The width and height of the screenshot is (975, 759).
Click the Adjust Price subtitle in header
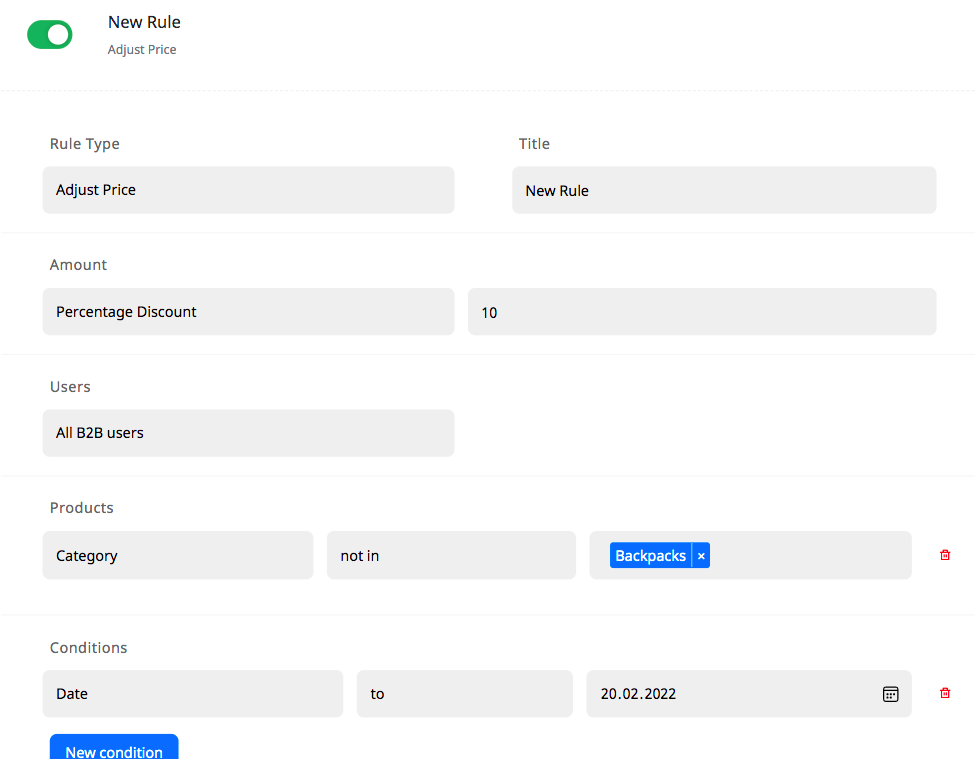pos(142,49)
